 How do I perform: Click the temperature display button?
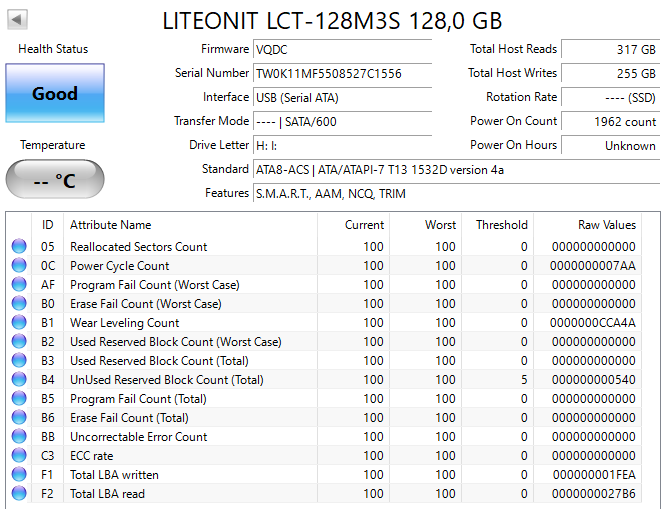pos(54,180)
